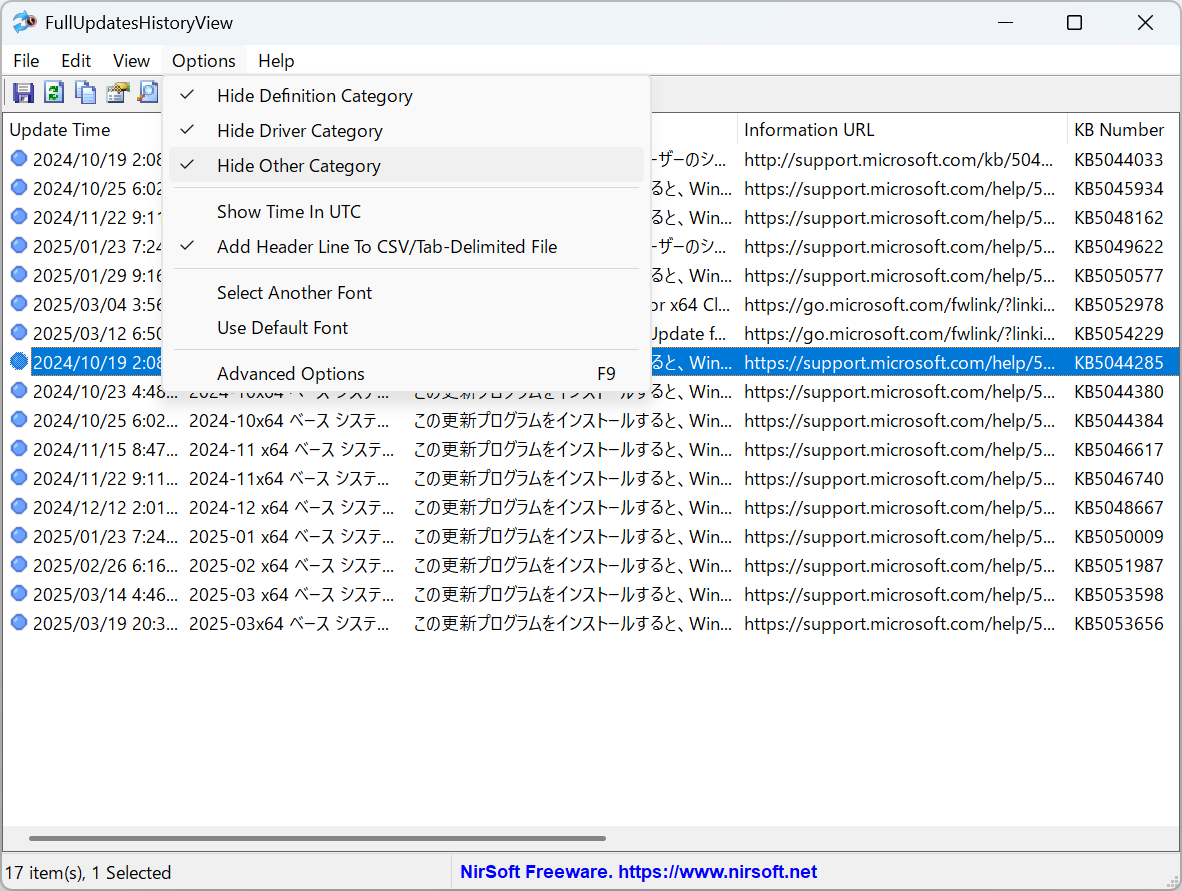
Task: Uncheck Hide Definition Category option
Action: pyautogui.click(x=406, y=96)
